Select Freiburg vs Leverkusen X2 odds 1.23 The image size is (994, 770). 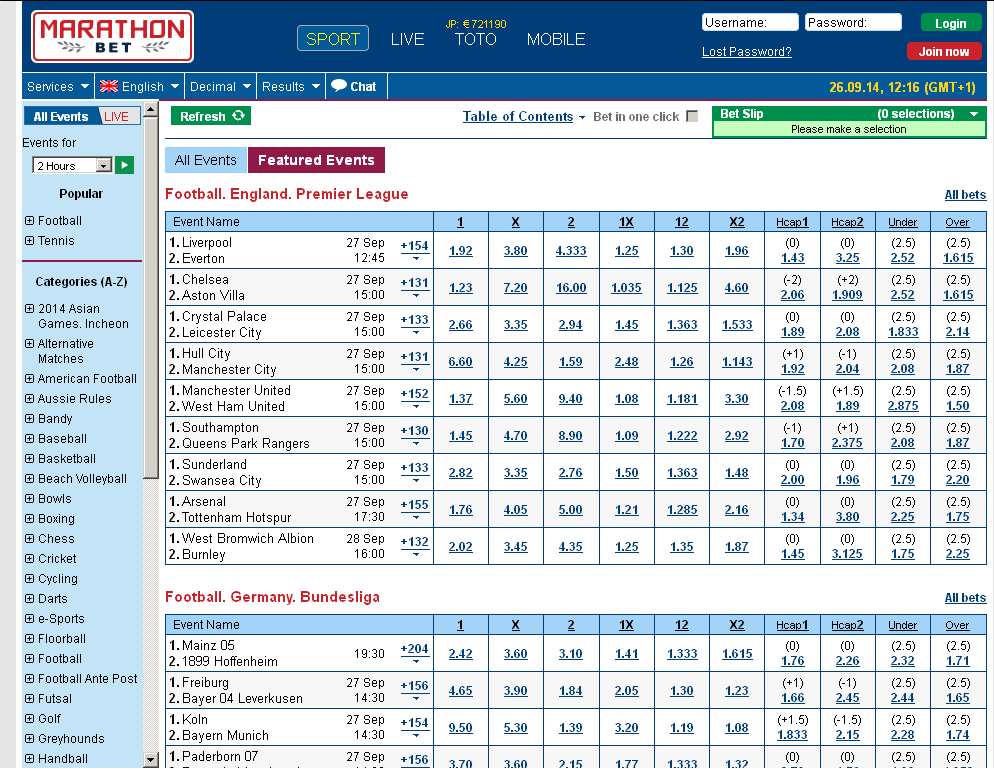point(737,691)
